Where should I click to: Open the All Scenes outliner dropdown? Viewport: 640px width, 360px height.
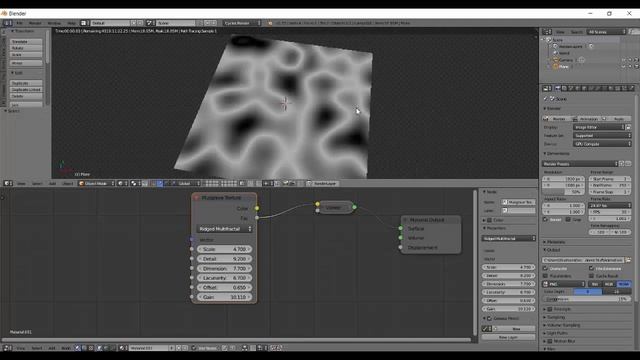607,31
